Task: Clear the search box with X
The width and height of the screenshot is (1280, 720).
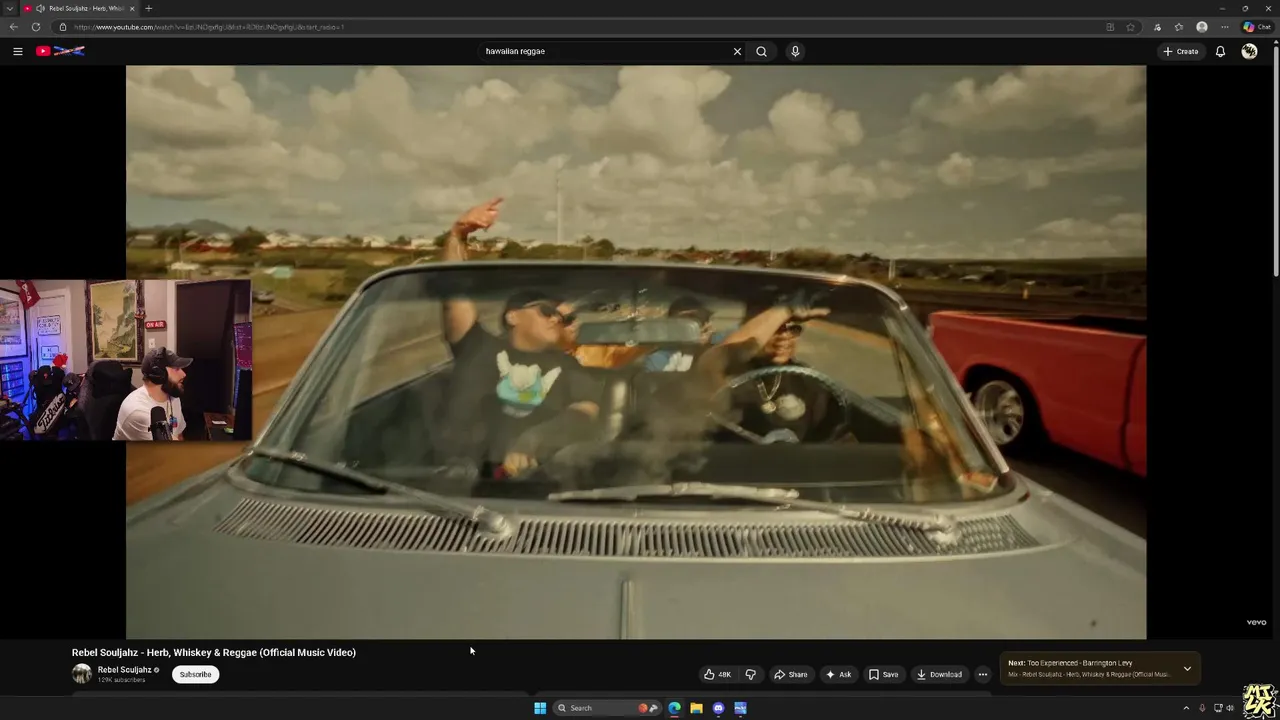Action: [737, 51]
